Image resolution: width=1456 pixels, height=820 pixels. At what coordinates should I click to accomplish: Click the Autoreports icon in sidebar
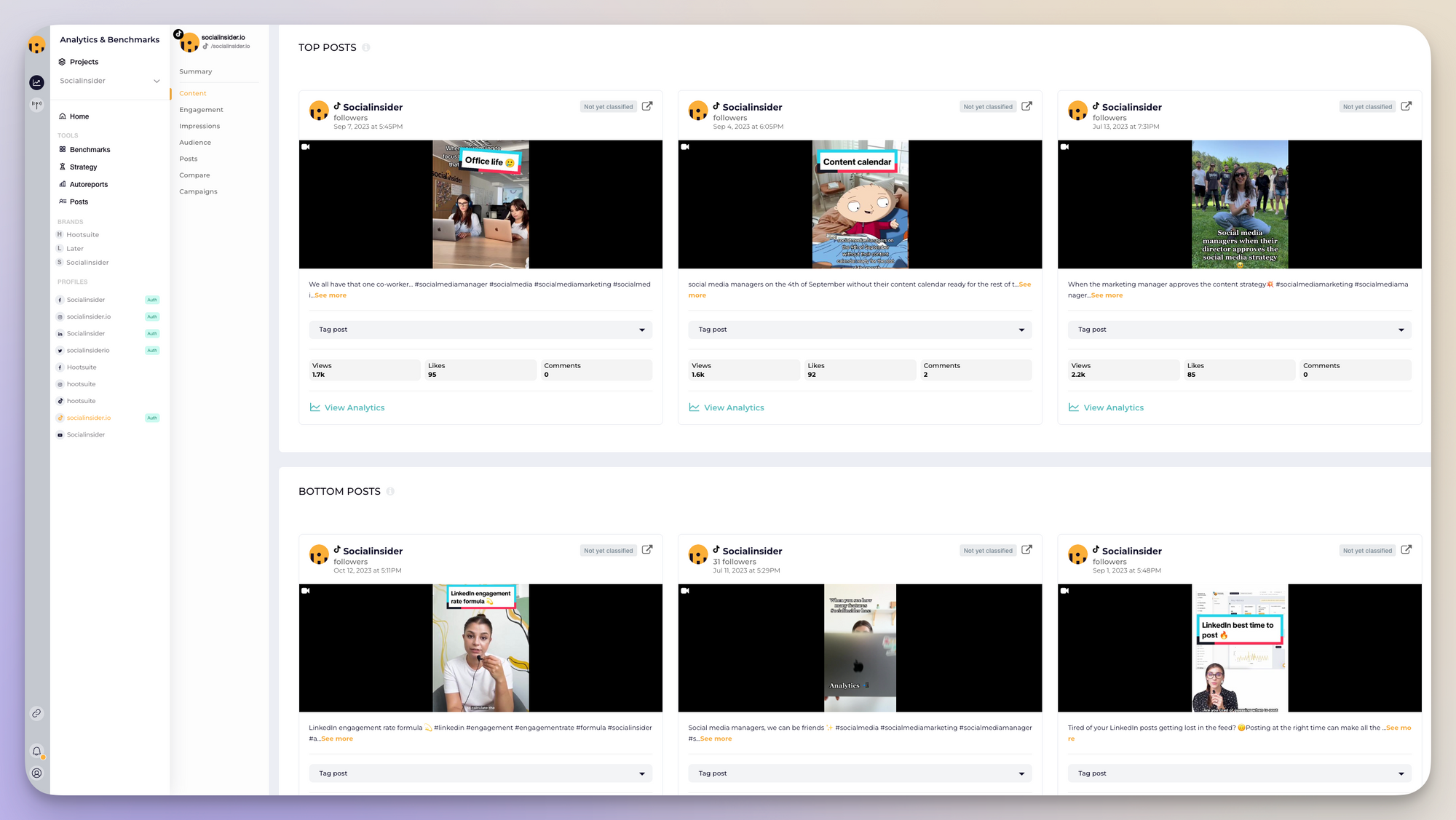pyautogui.click(x=62, y=184)
